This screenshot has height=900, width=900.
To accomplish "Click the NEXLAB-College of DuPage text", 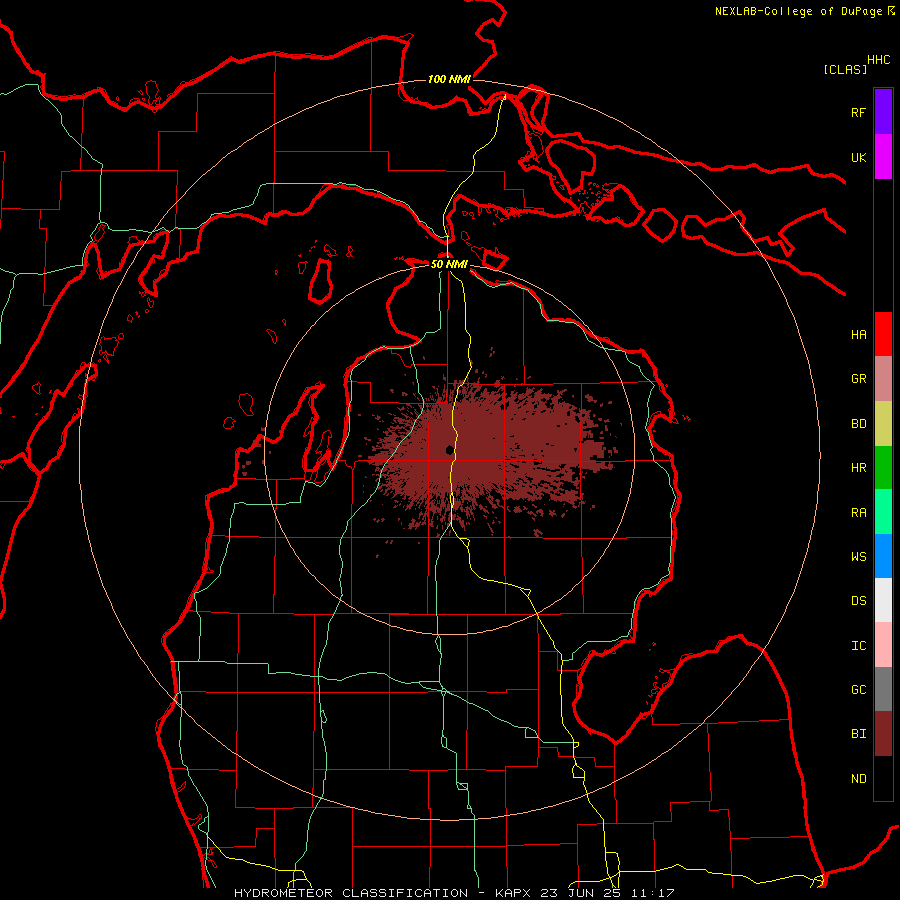I will click(798, 11).
